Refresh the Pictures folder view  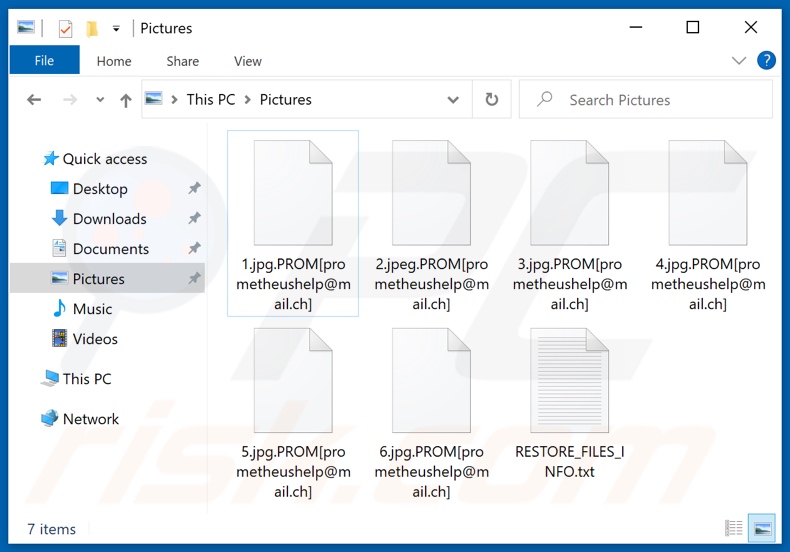[x=491, y=100]
